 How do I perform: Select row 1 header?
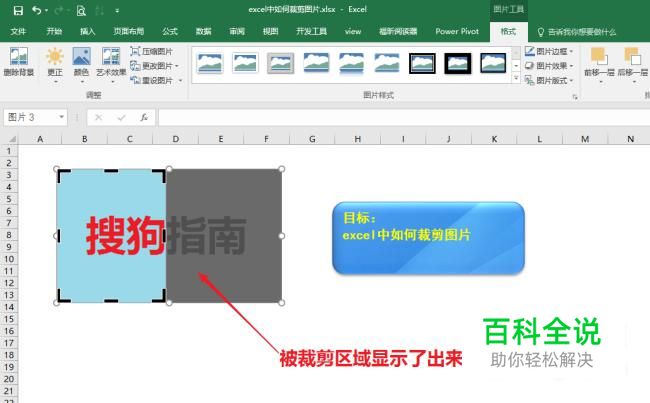coord(9,151)
